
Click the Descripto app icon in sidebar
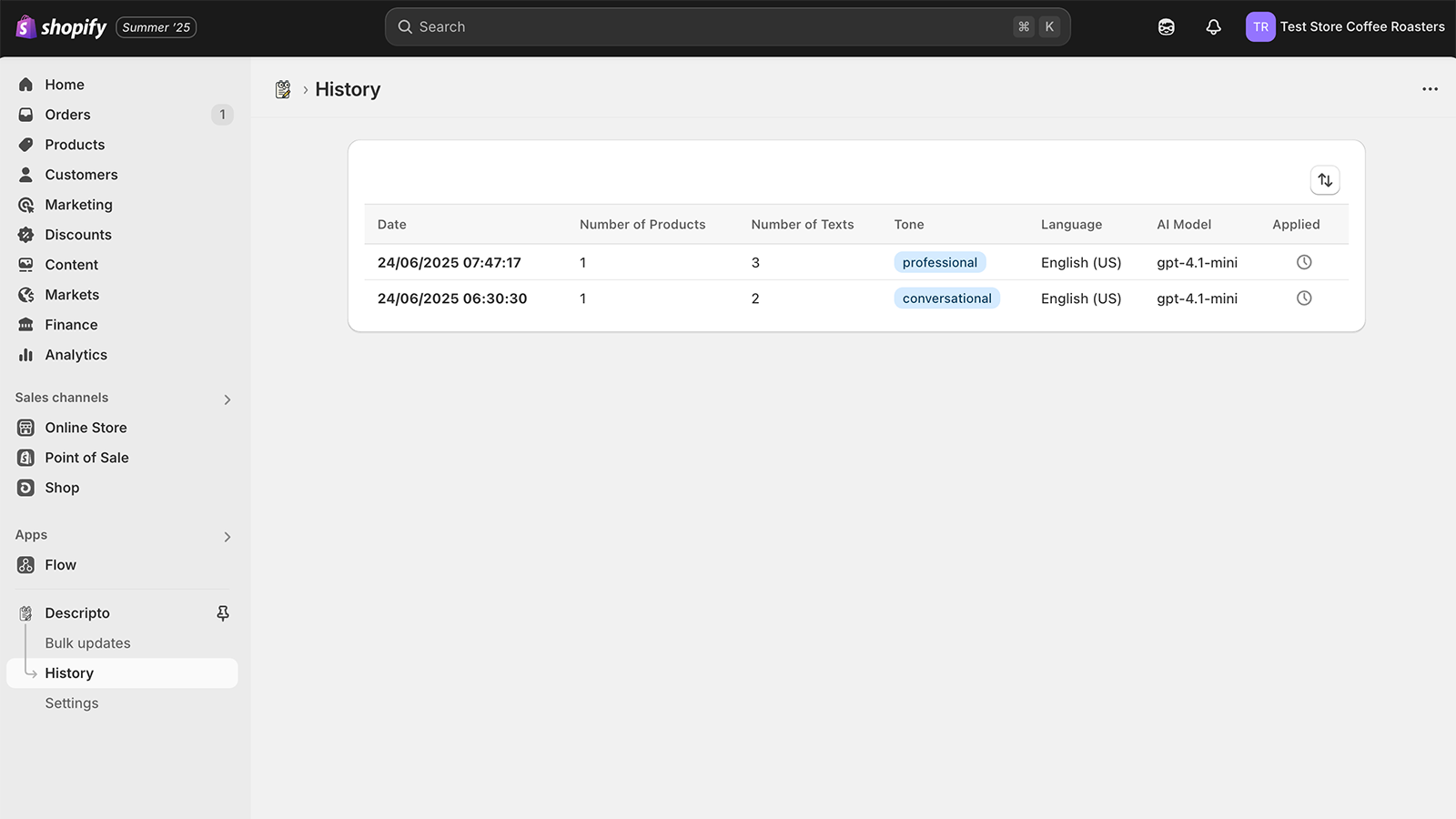coord(25,613)
